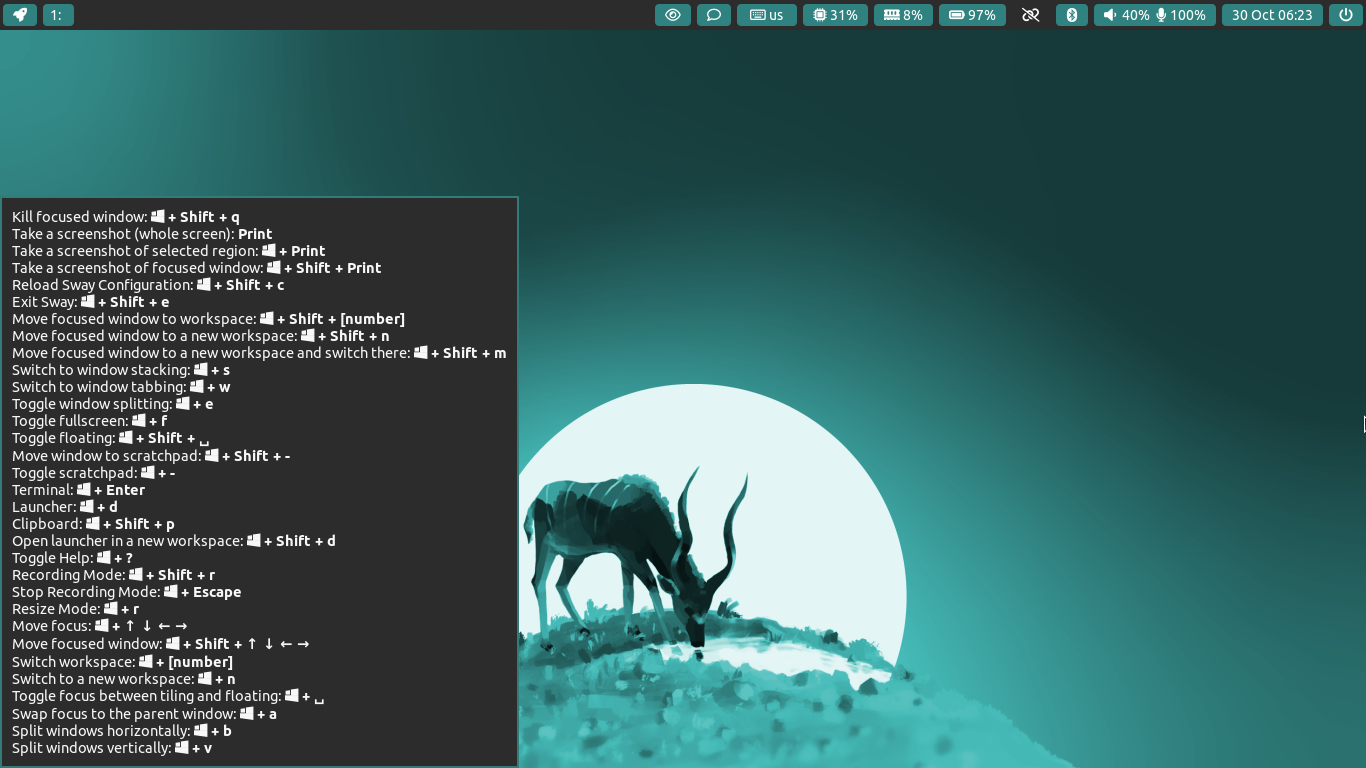Click the 'Reload Sway Configuration' help entry

coord(148,285)
